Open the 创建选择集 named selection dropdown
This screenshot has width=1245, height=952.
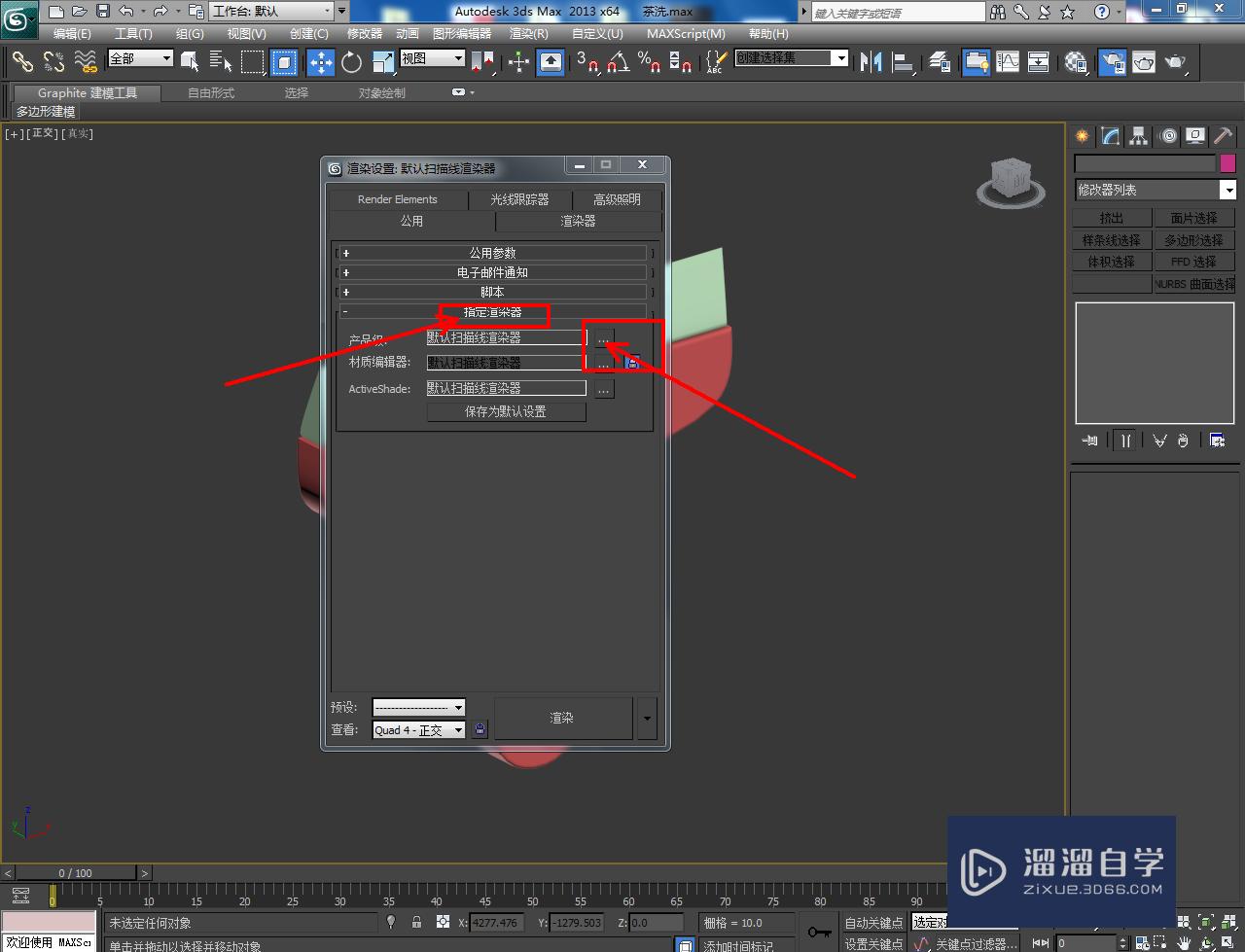[791, 58]
